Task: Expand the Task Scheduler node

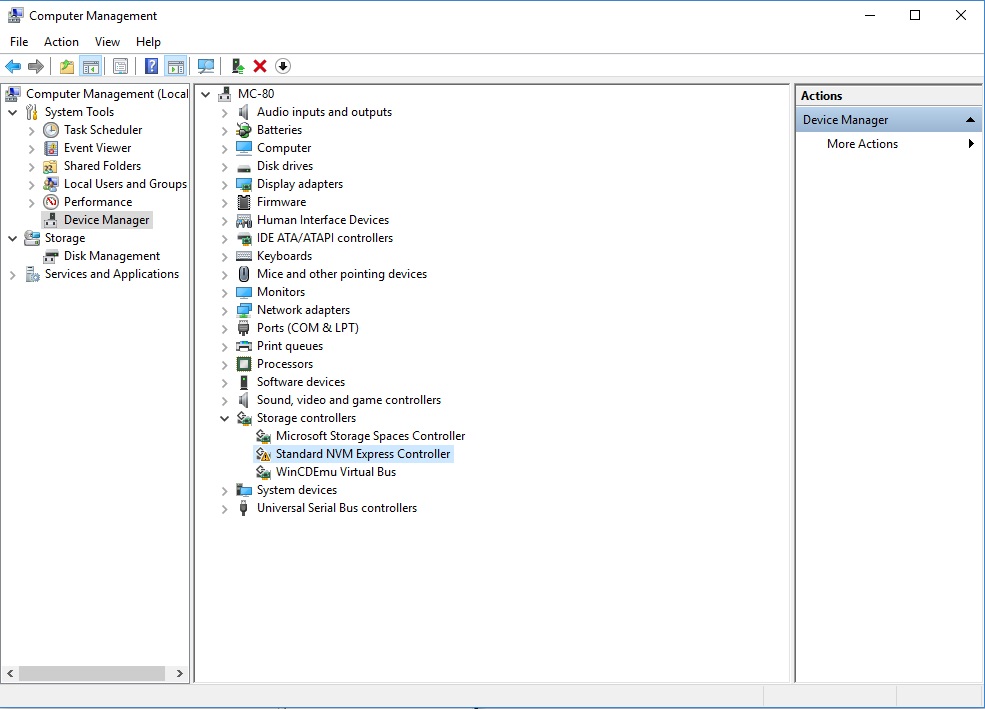Action: pos(31,131)
